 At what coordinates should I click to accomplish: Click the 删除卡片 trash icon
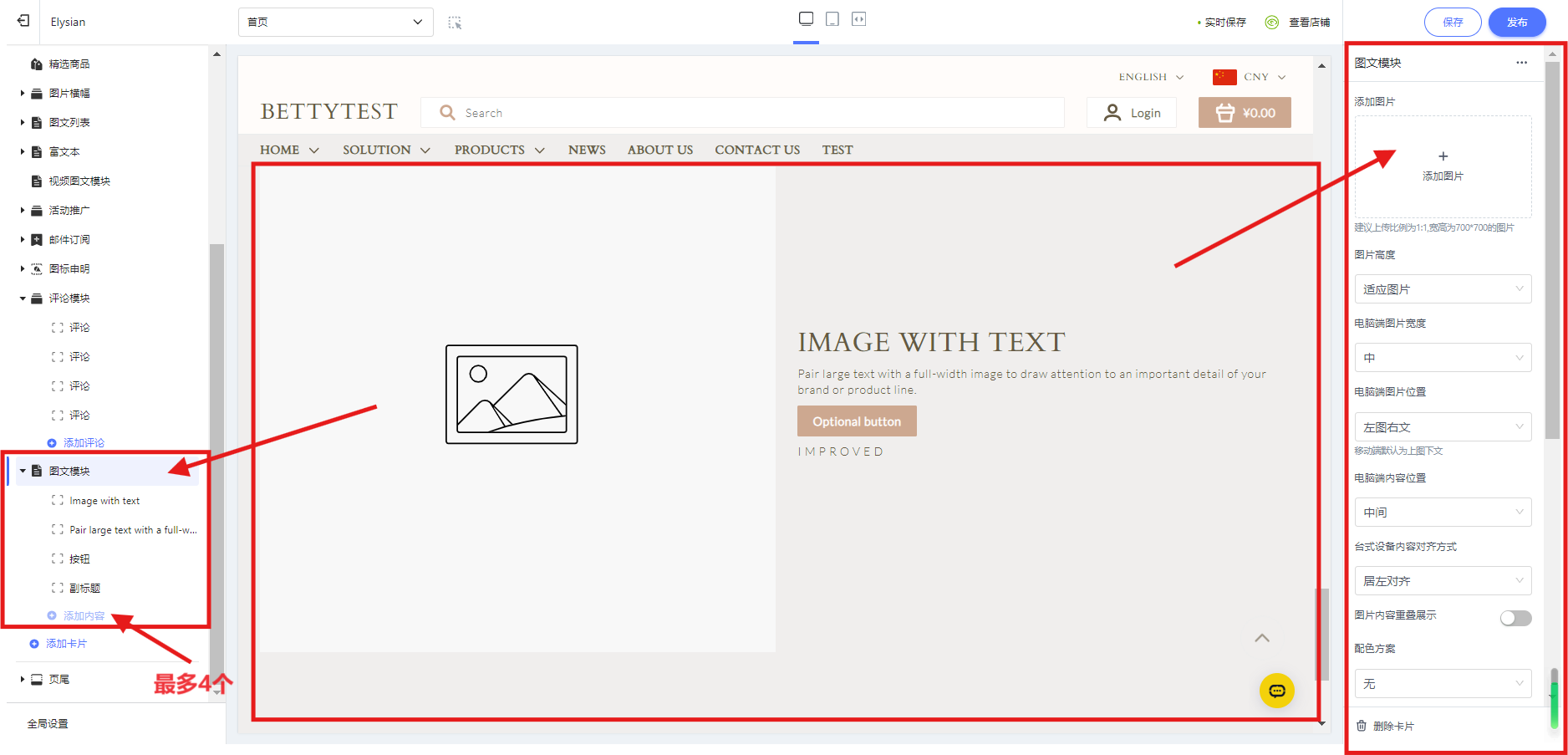point(1362,726)
